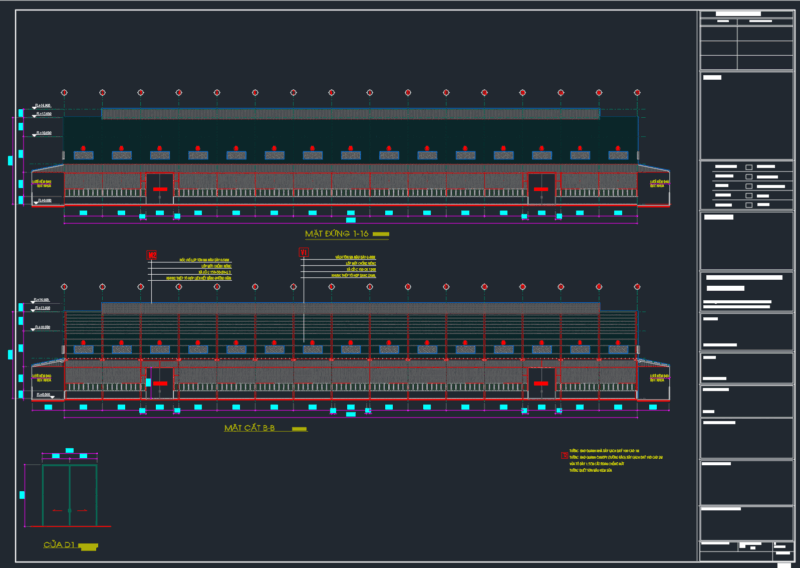Image resolution: width=800 pixels, height=568 pixels.
Task: Select right door in Mặt Cắt B-B section
Action: (541, 380)
